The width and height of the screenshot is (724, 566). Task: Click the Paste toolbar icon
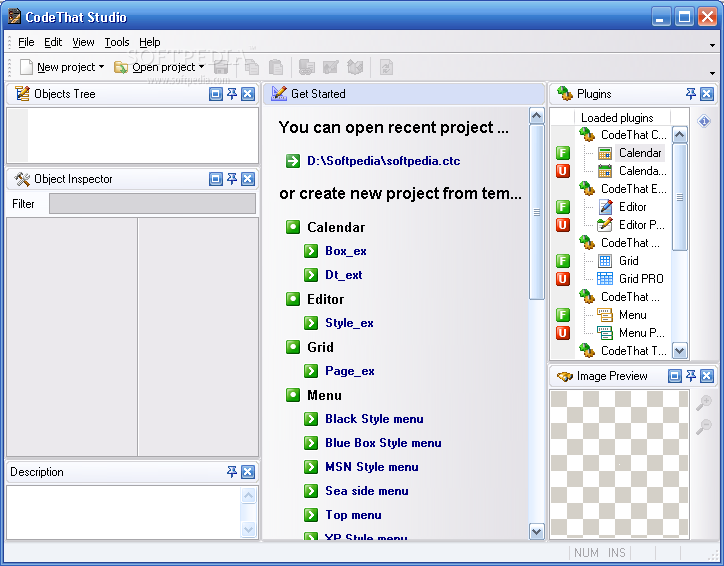coord(276,67)
